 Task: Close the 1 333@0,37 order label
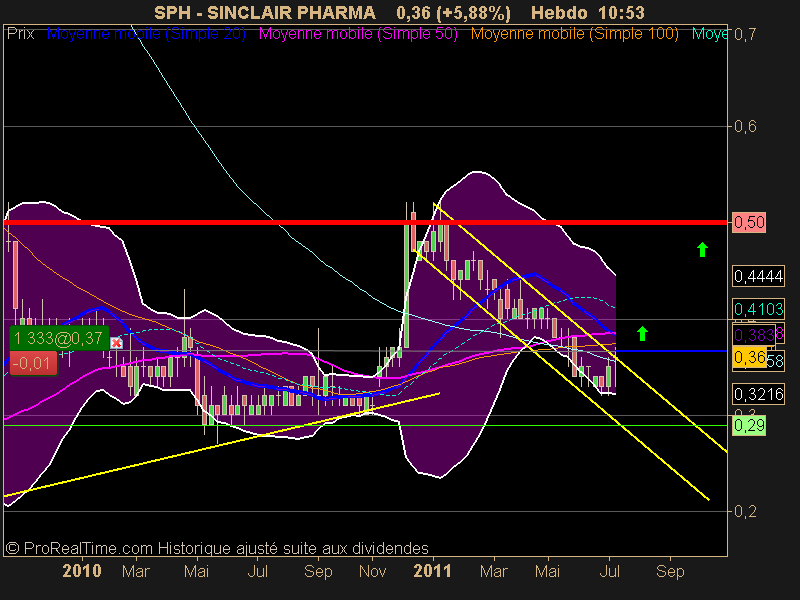coord(116,343)
